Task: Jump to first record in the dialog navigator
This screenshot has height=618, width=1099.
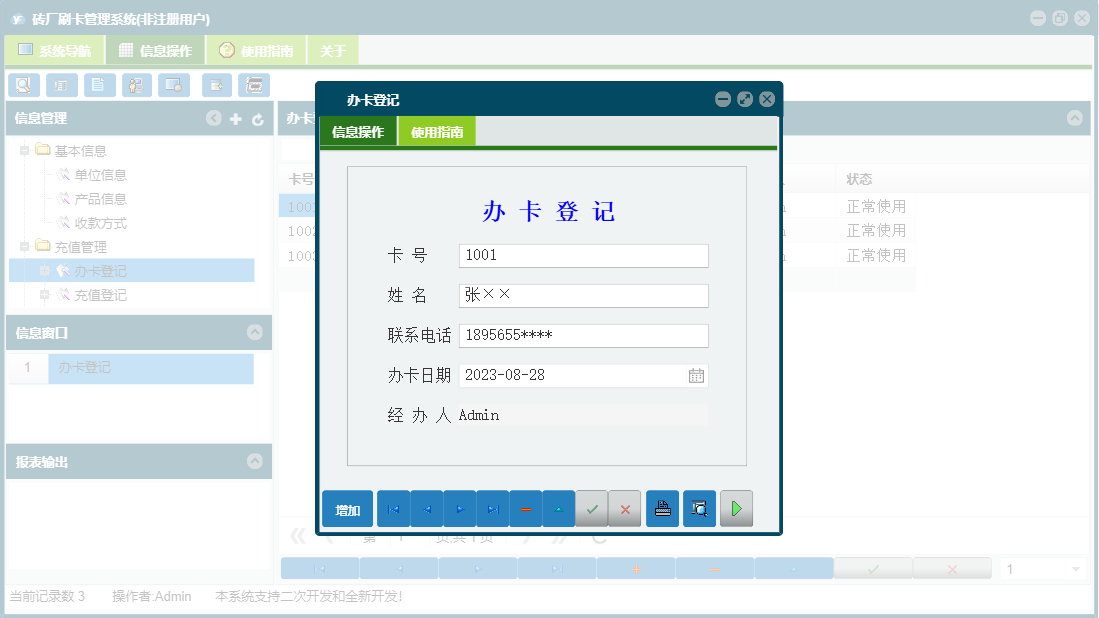Action: [x=392, y=508]
